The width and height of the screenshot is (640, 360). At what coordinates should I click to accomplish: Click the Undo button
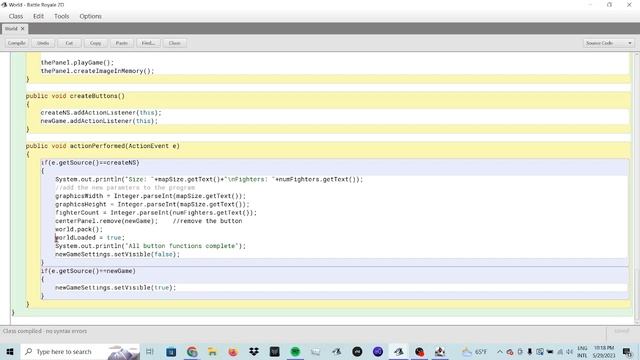point(43,43)
